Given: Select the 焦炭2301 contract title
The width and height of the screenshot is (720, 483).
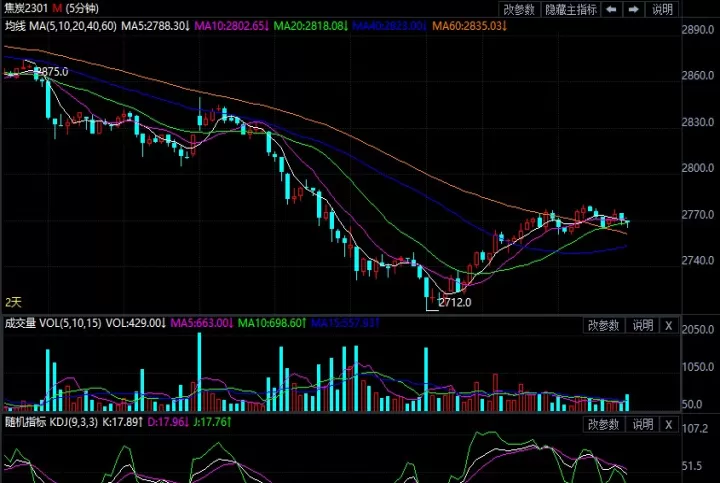Looking at the screenshot, I should [x=26, y=8].
